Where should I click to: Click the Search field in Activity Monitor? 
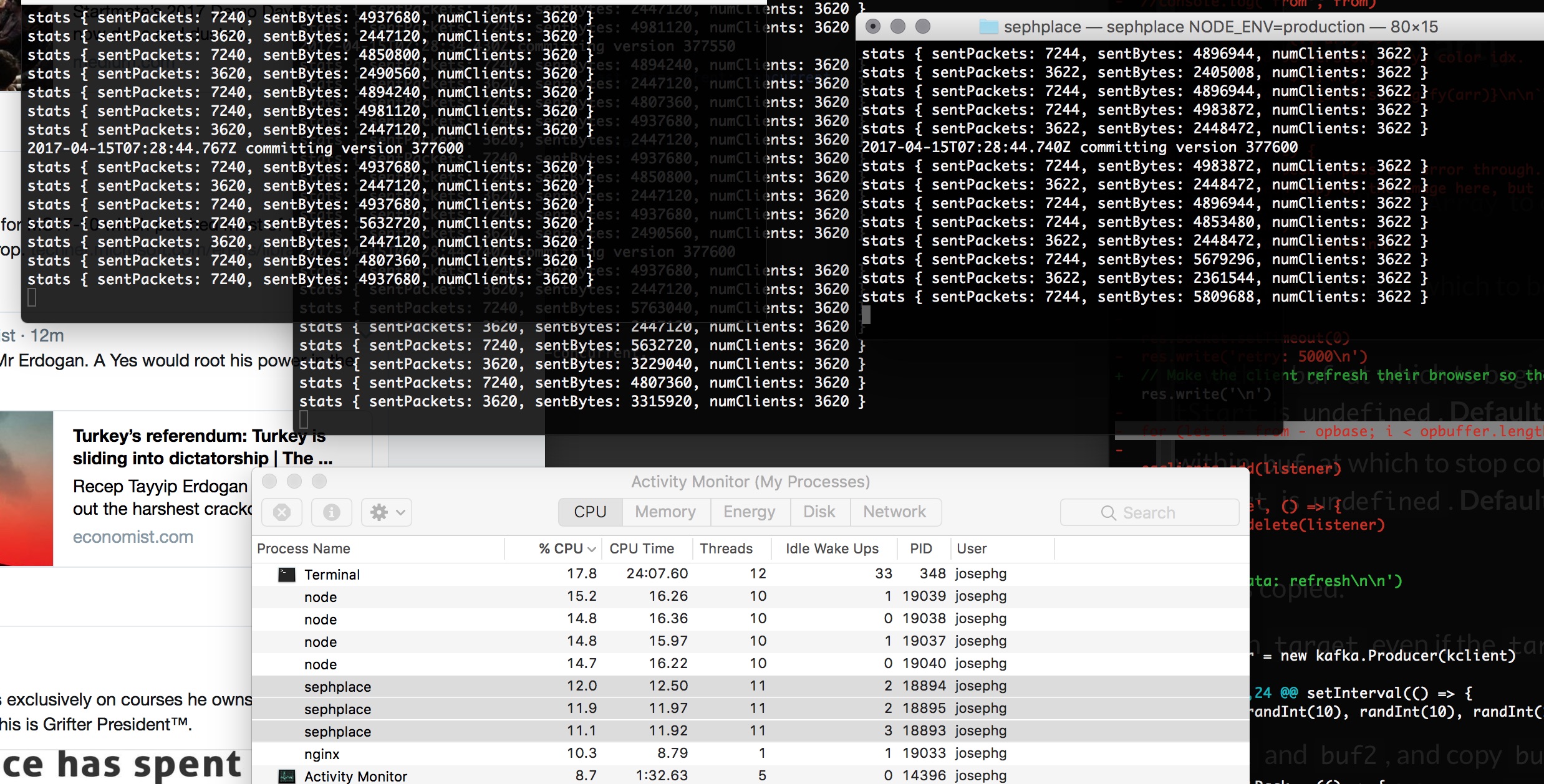tap(1149, 512)
